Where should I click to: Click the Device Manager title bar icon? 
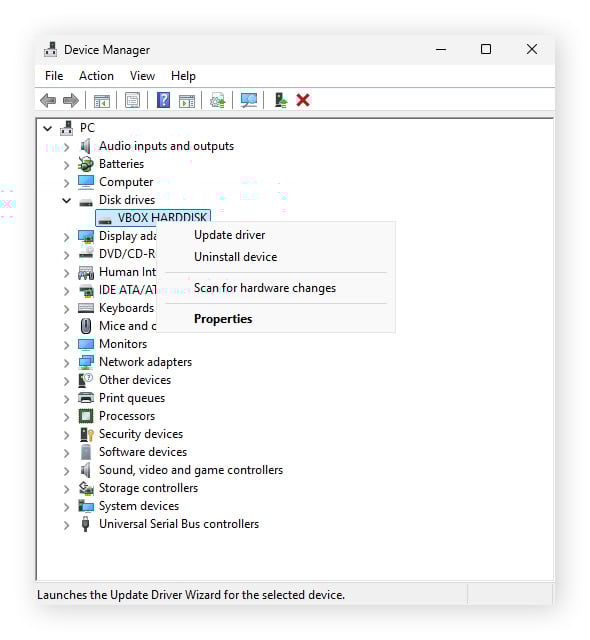click(x=51, y=49)
